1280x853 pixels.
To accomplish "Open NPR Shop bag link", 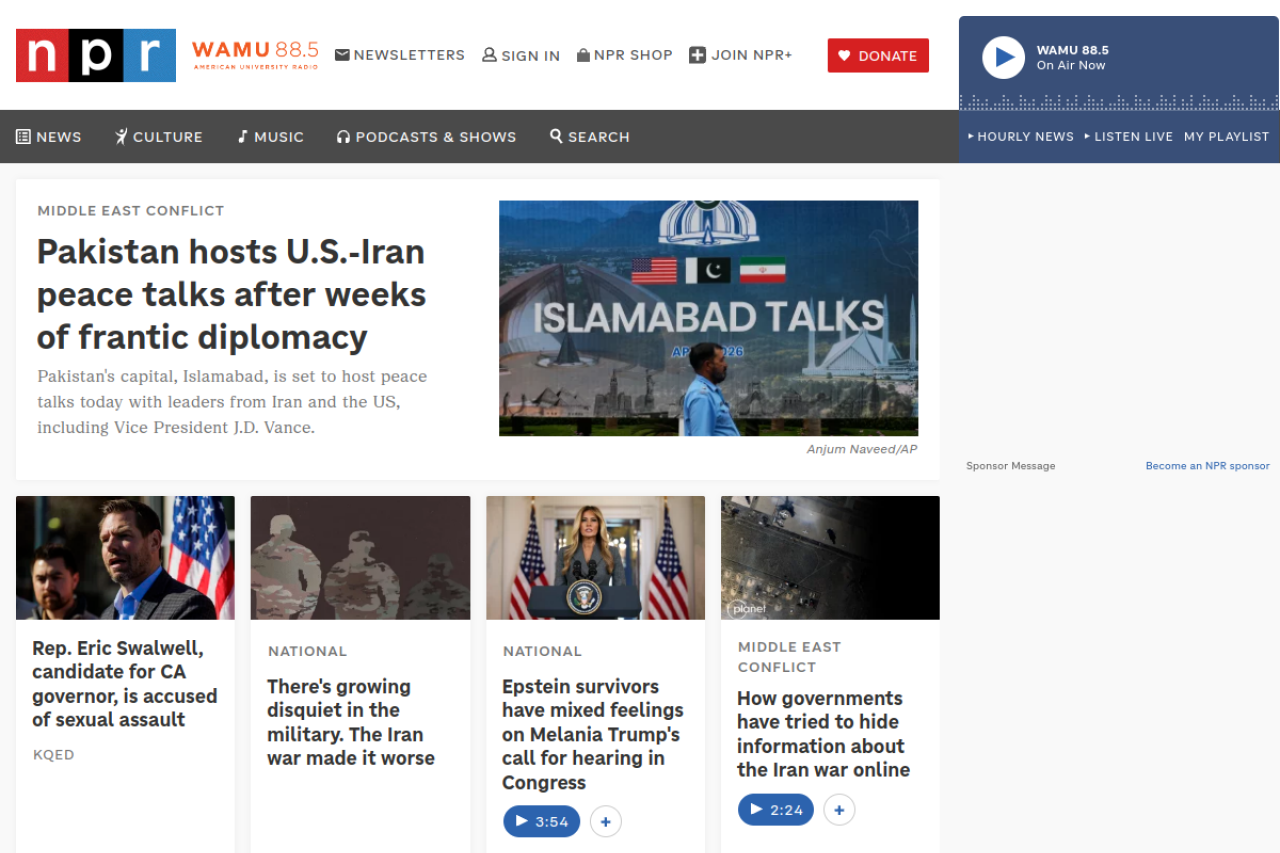I will [624, 55].
